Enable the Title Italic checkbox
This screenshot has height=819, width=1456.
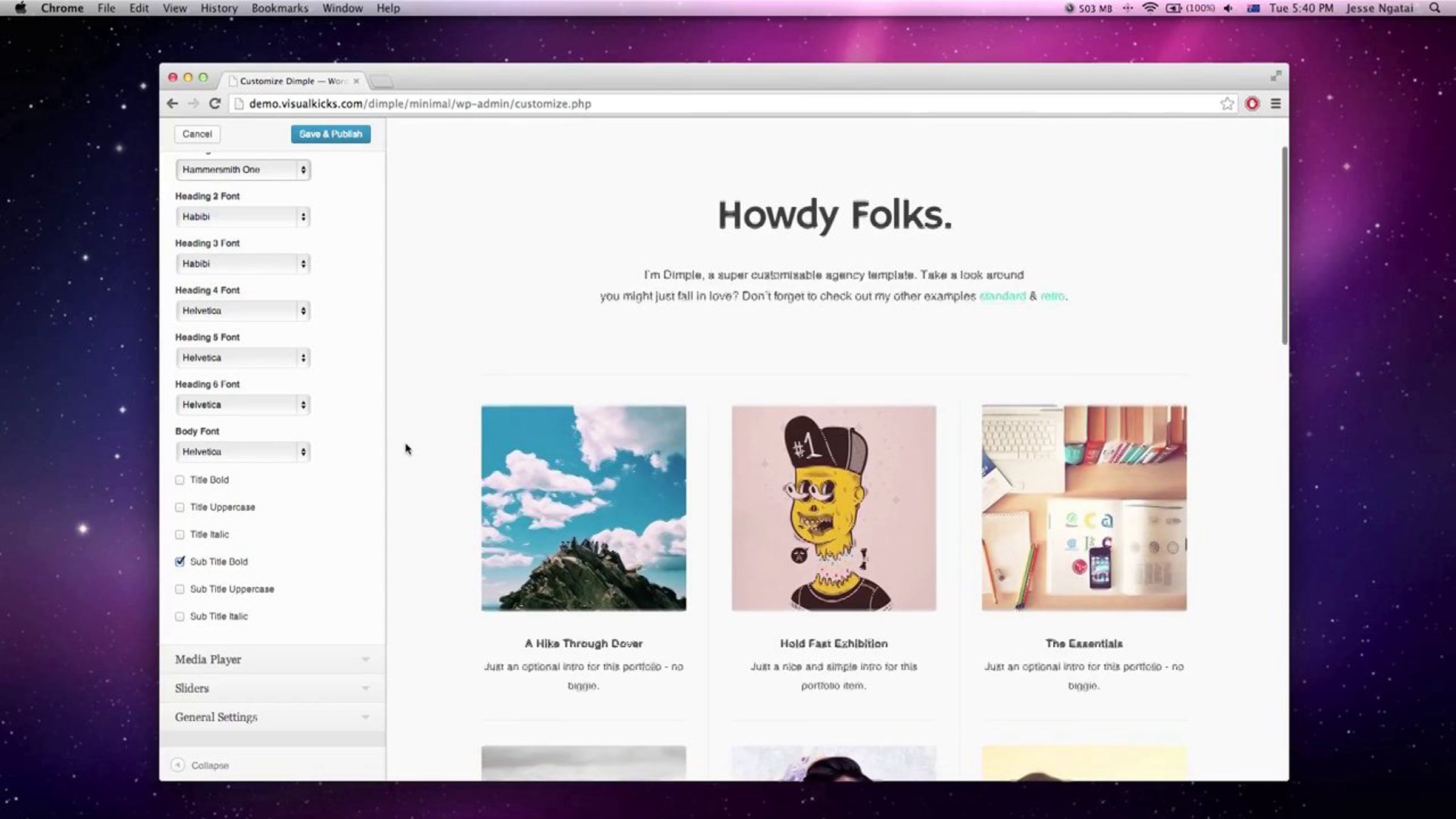pos(180,534)
